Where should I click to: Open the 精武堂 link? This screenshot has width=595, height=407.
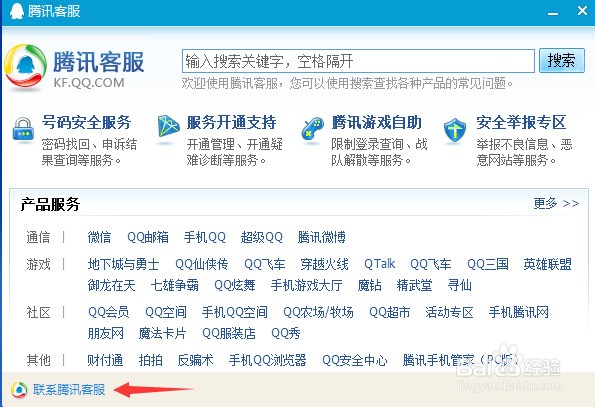coord(415,285)
